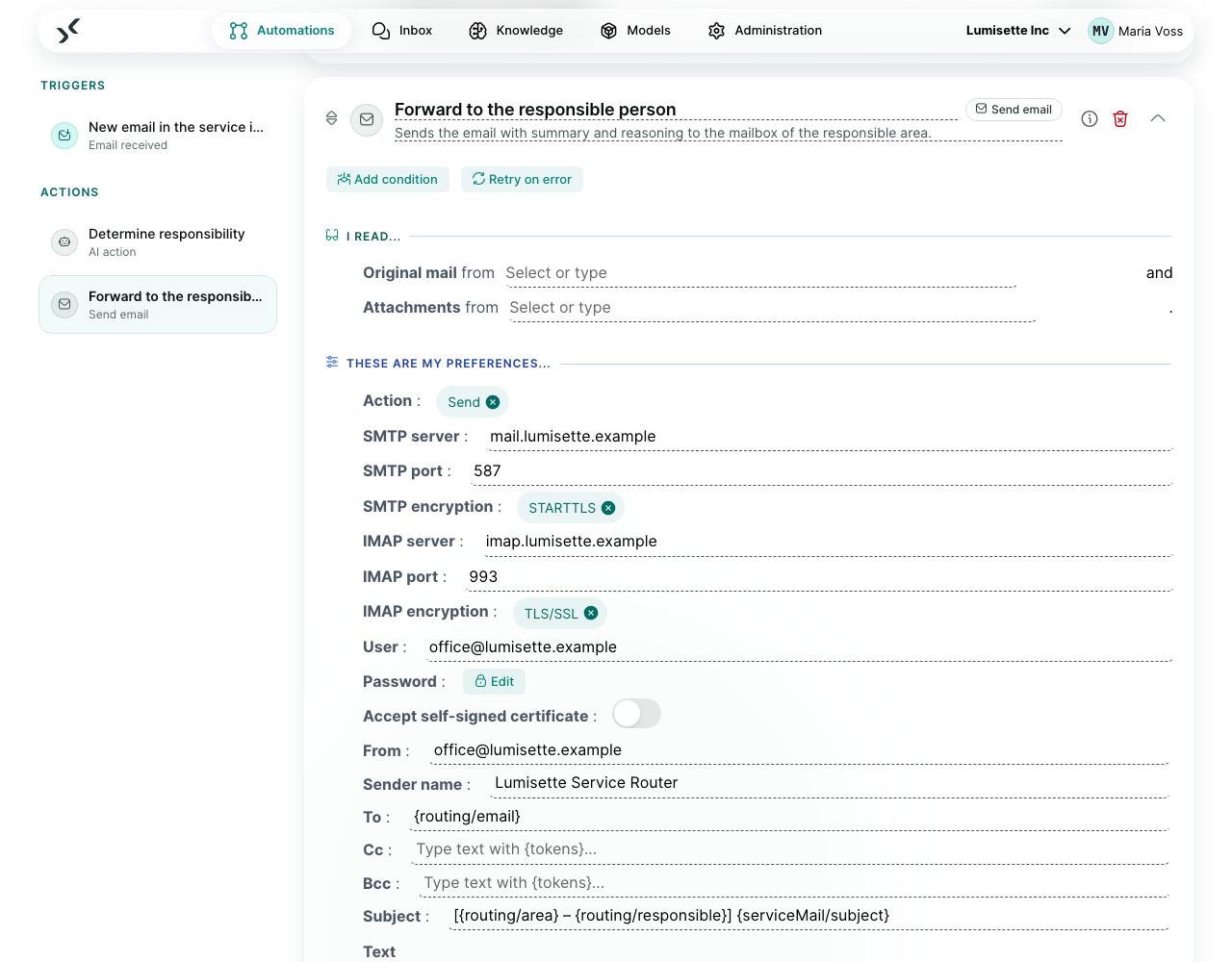Click the reorder handle icon of the action
Image resolution: width=1232 pixels, height=962 pixels.
pos(331,118)
